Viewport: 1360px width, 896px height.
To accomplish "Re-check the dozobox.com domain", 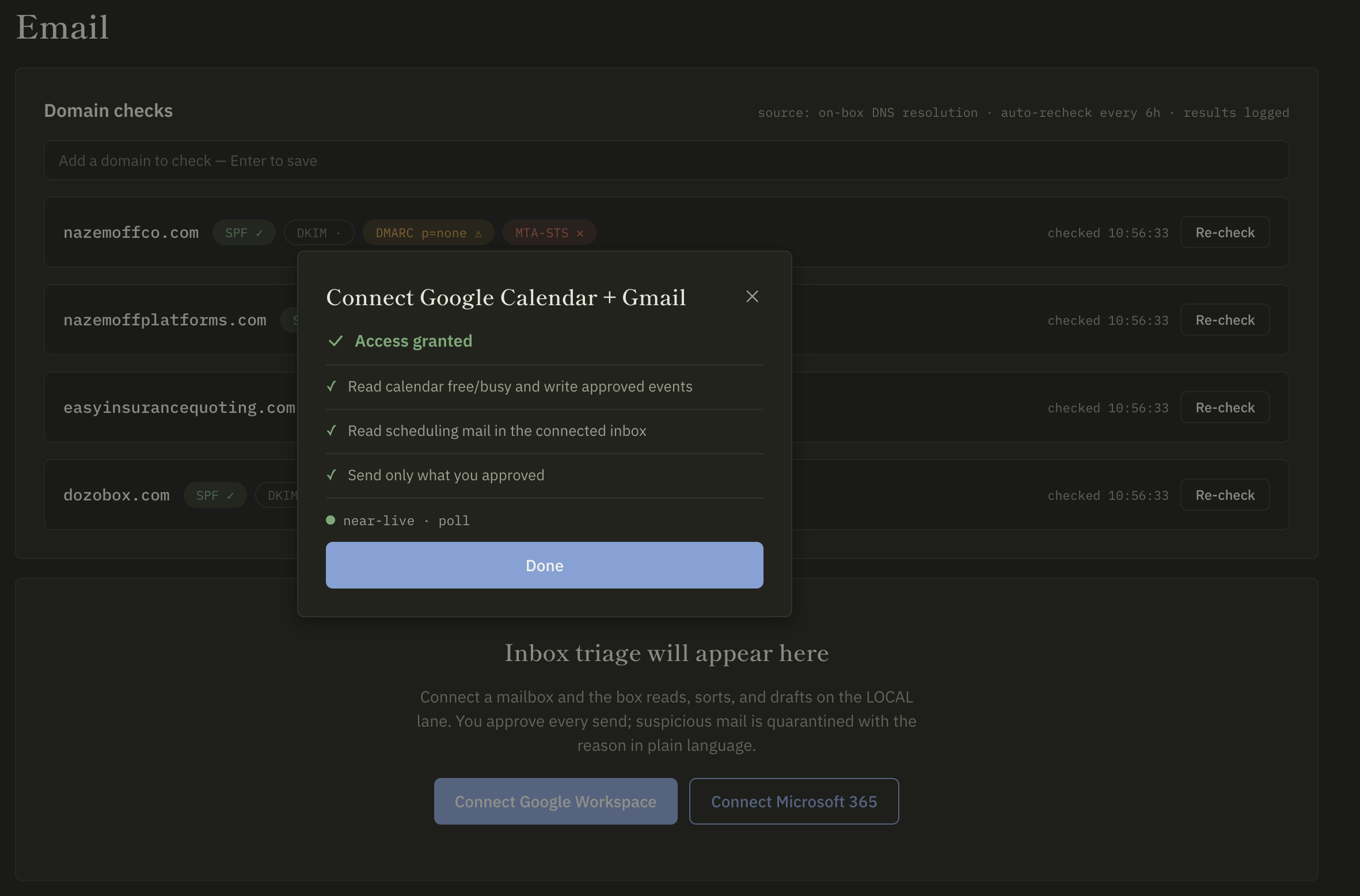I will (x=1225, y=495).
